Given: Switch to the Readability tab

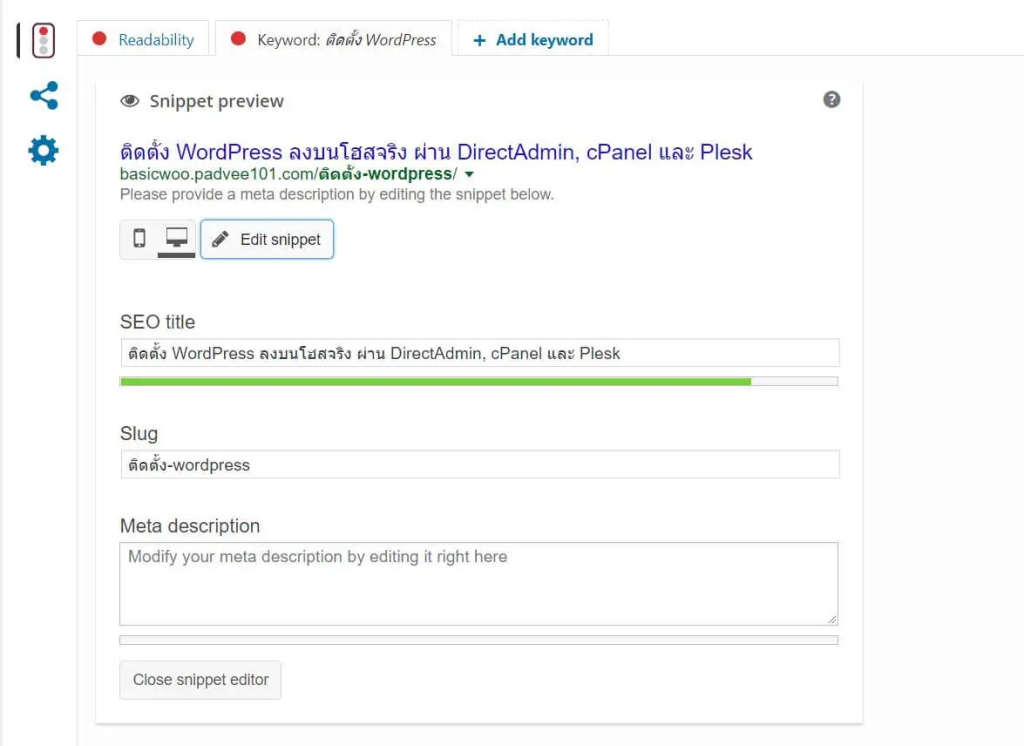Looking at the screenshot, I should tap(155, 40).
